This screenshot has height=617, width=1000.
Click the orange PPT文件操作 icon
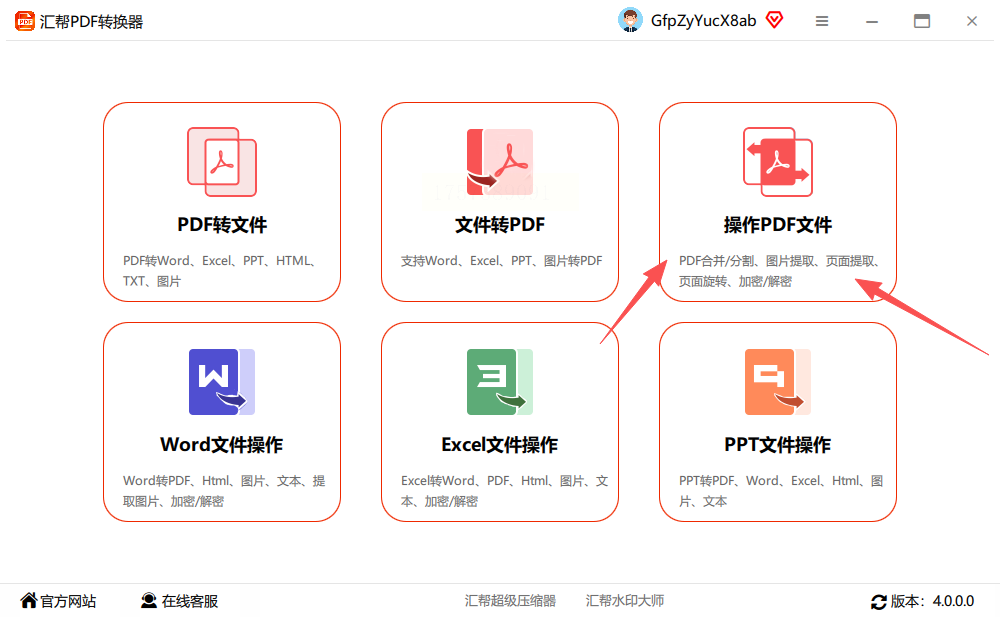pos(778,382)
